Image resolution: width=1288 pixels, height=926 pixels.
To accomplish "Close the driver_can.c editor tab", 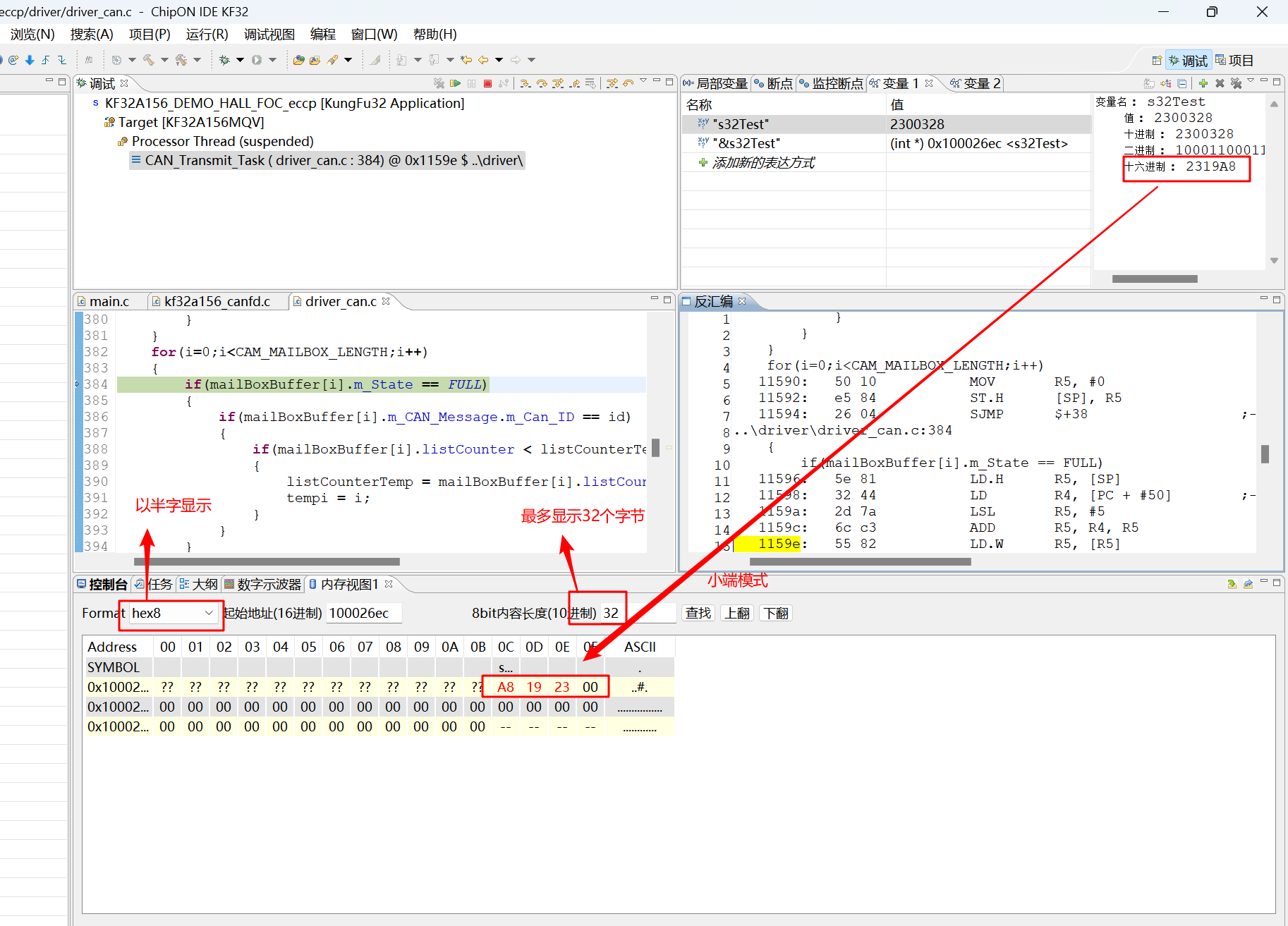I will [x=386, y=301].
